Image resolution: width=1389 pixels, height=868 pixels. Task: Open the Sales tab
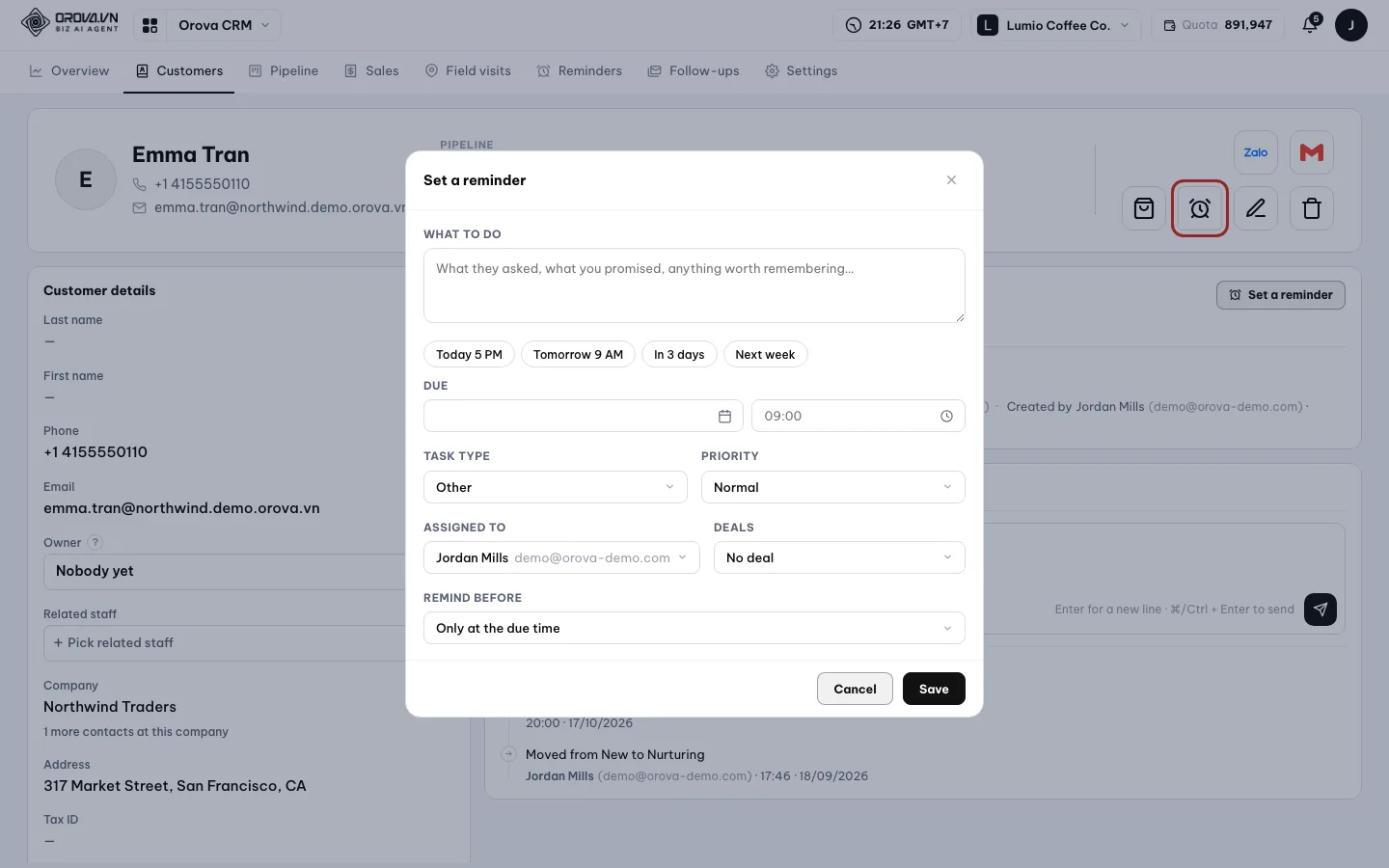click(x=371, y=71)
